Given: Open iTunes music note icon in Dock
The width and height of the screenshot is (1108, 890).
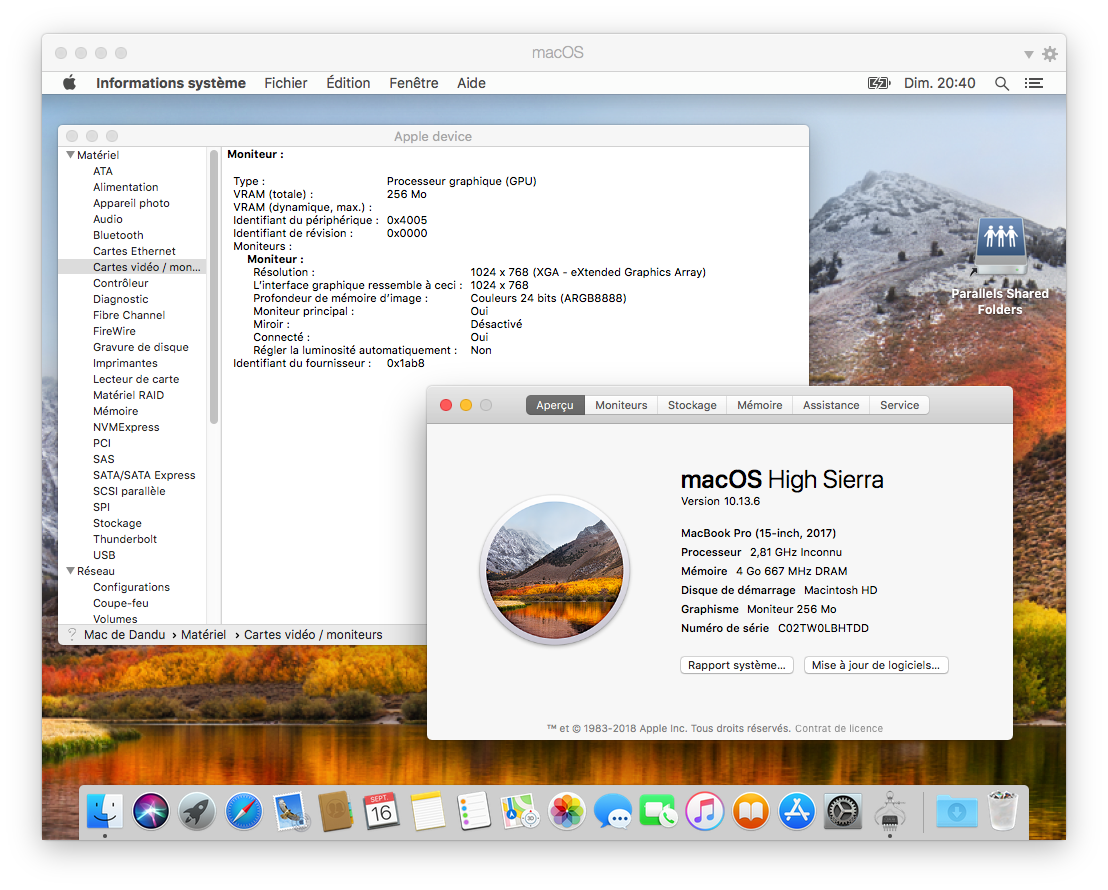Looking at the screenshot, I should click(705, 811).
